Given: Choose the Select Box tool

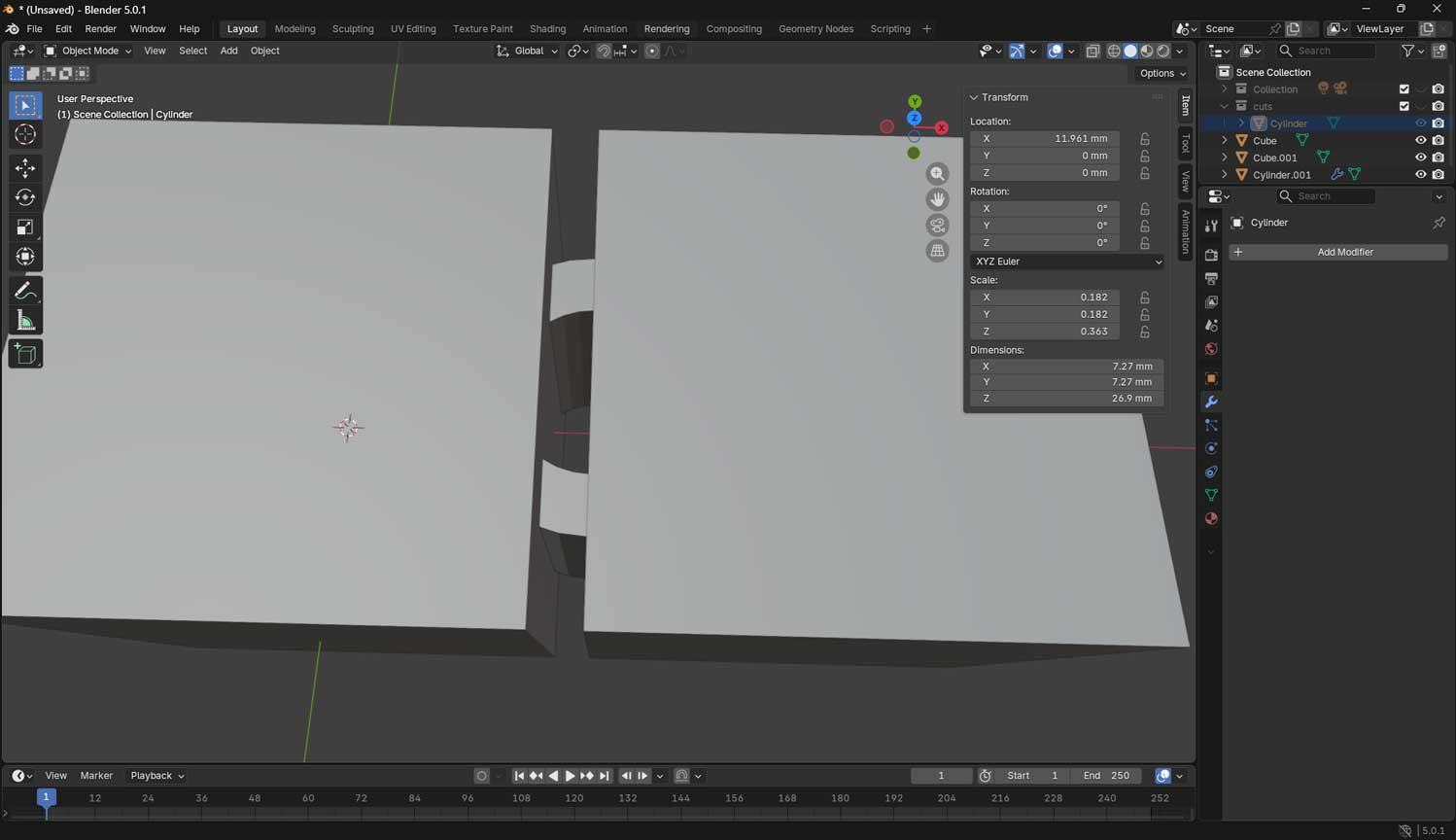Looking at the screenshot, I should (25, 105).
